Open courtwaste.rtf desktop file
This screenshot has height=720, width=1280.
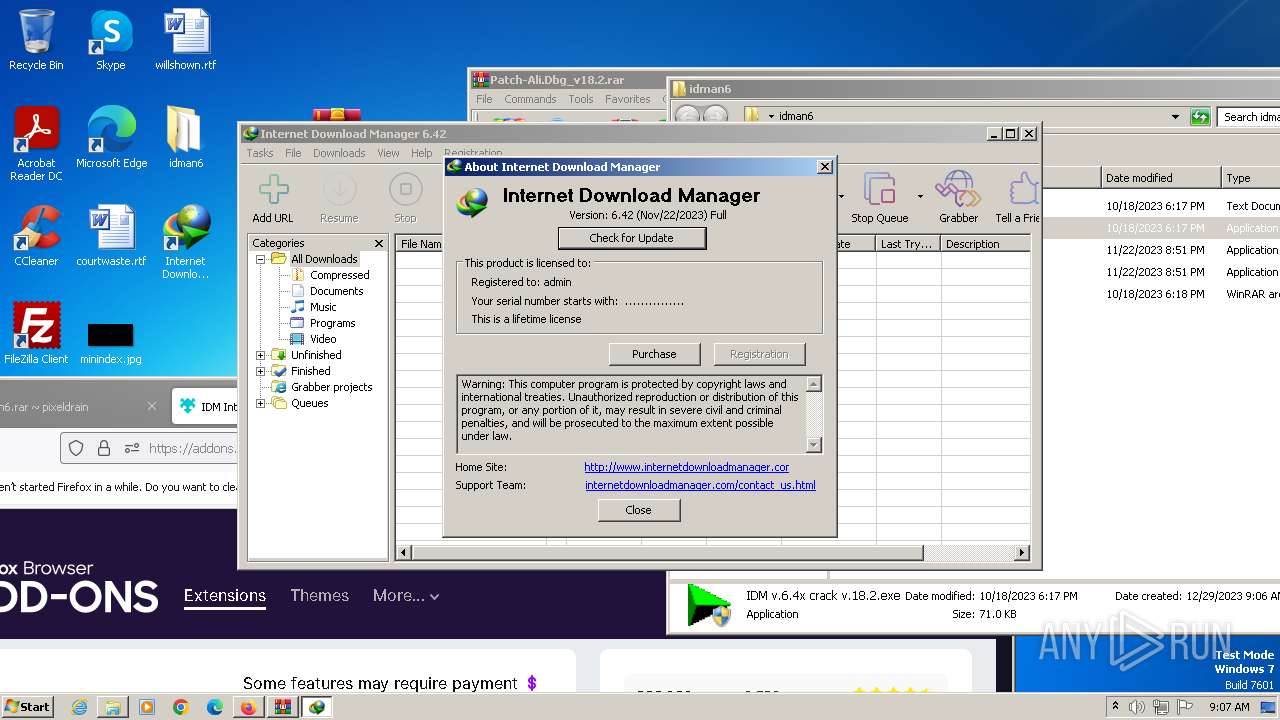[111, 236]
